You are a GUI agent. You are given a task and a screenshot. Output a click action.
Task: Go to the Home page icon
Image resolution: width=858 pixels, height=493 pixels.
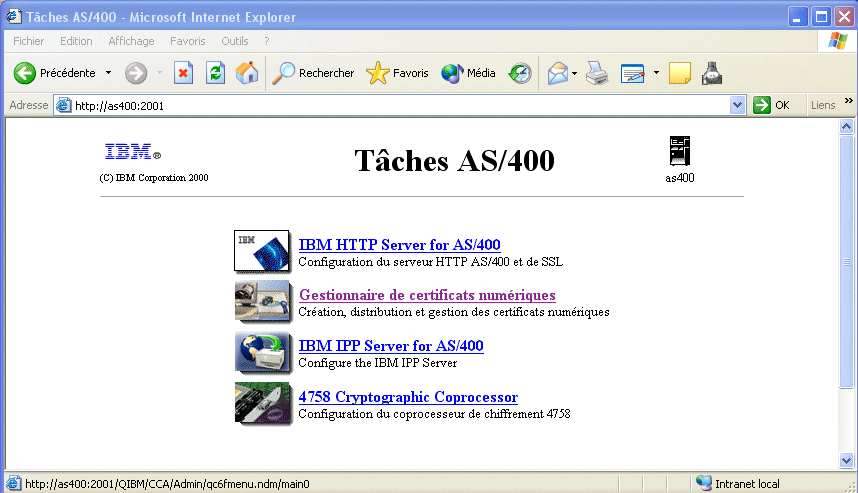pos(247,73)
